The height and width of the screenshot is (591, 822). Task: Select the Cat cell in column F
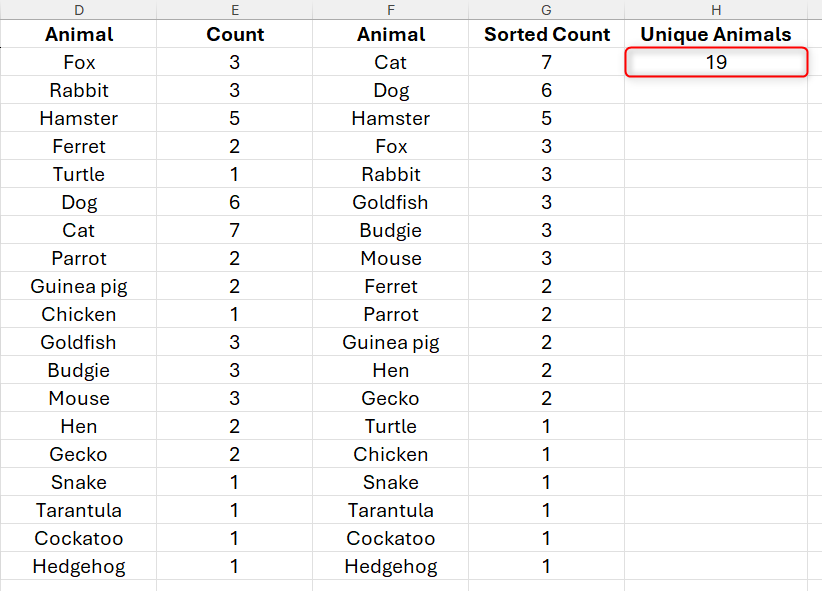coord(390,62)
